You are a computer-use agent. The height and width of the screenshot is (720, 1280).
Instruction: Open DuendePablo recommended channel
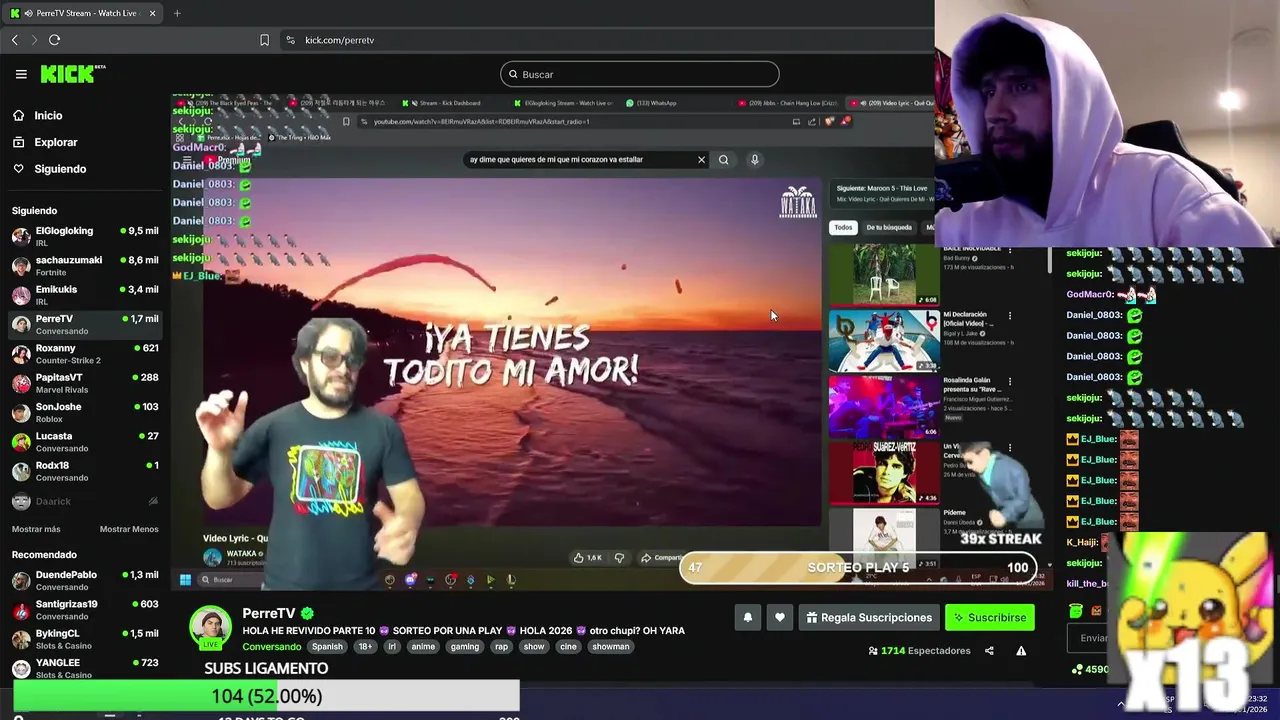click(x=85, y=580)
